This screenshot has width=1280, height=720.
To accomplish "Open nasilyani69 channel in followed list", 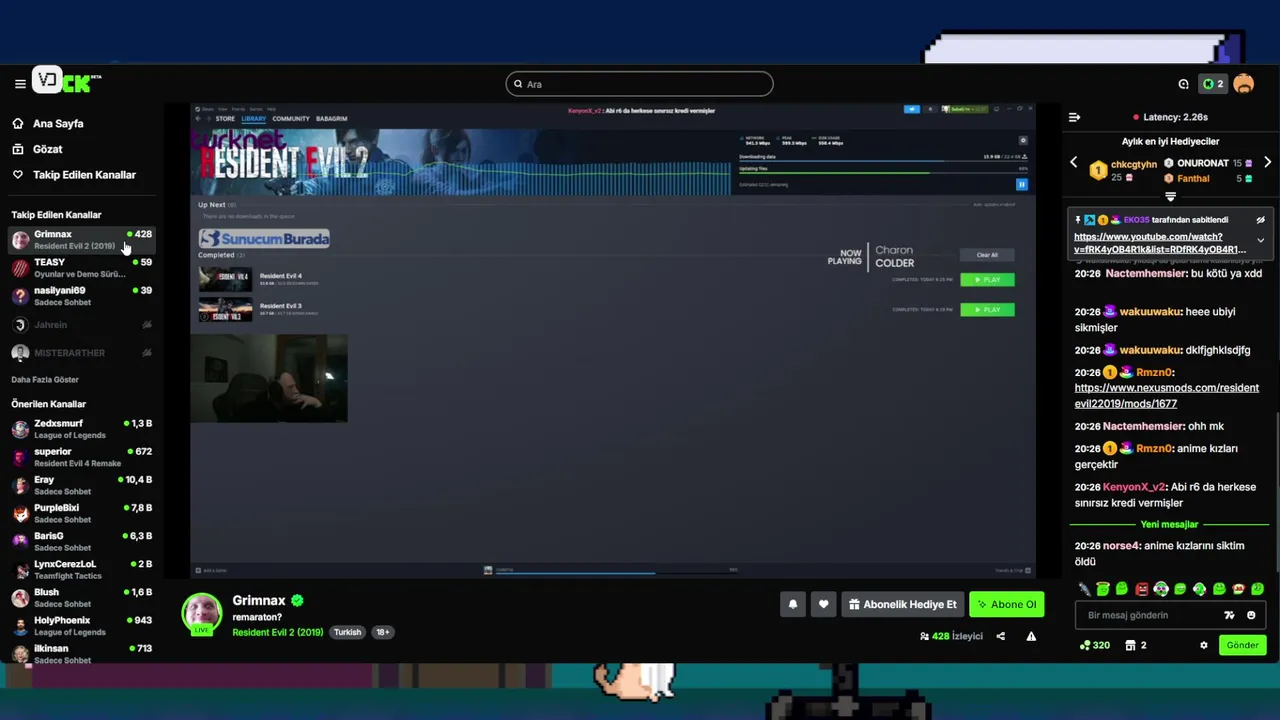I will click(82, 296).
